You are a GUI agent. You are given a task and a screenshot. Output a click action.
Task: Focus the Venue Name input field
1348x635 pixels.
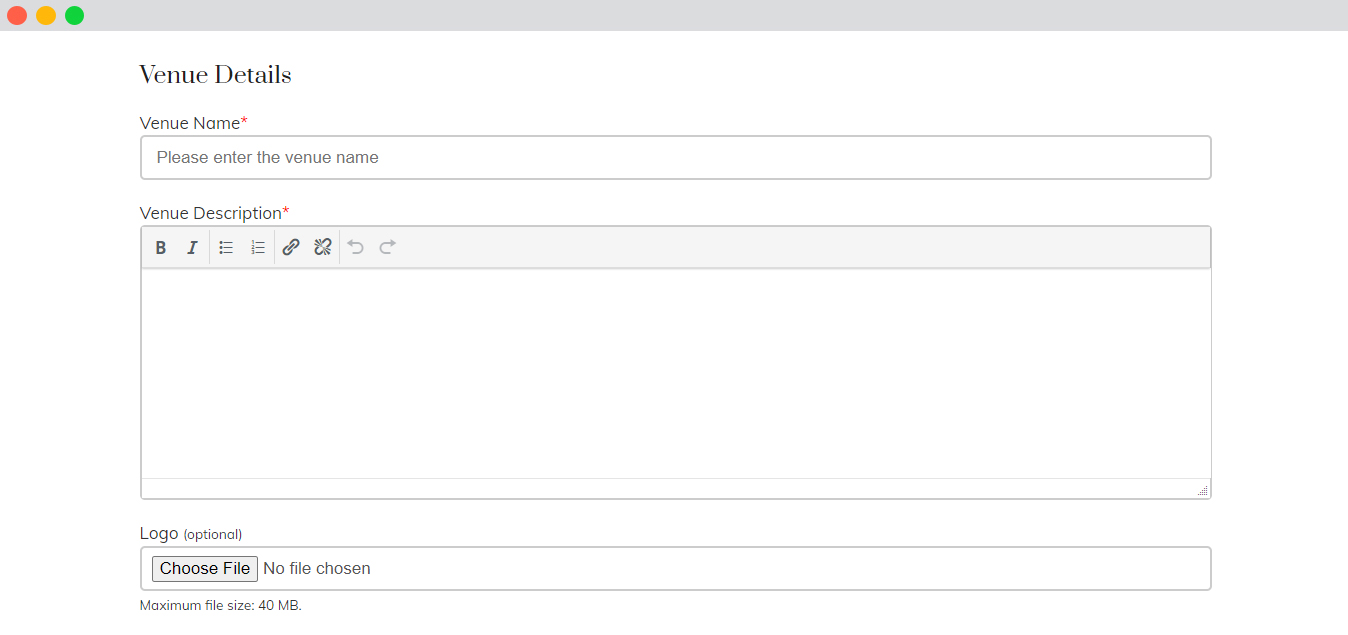click(676, 157)
